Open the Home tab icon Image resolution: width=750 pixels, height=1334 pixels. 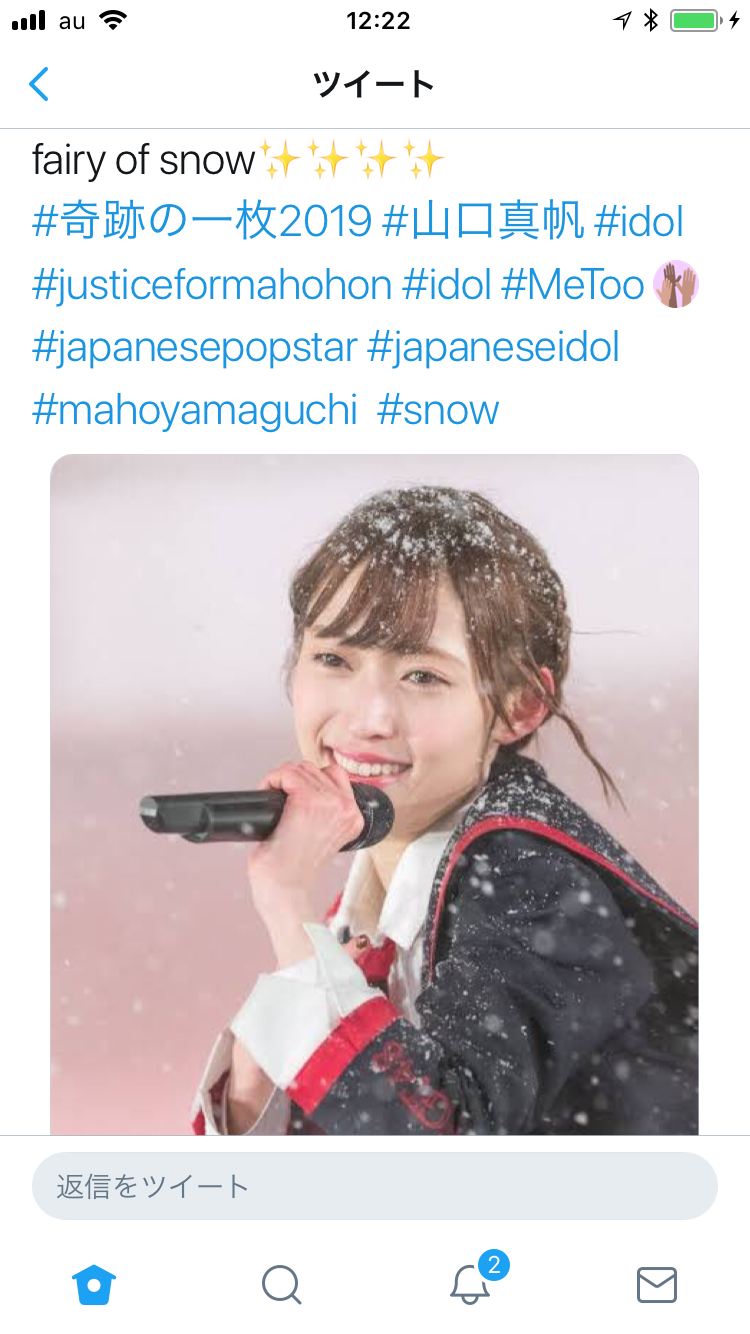pos(94,1284)
